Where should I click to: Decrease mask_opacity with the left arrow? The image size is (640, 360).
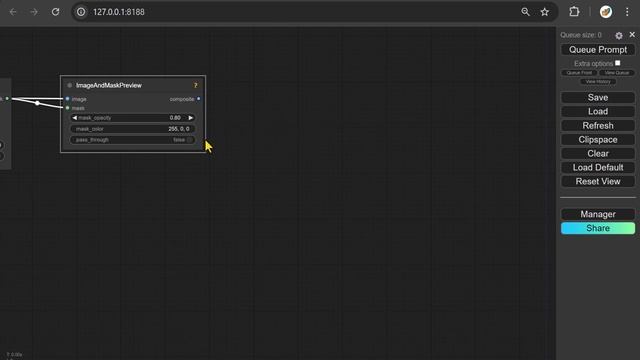pos(75,118)
